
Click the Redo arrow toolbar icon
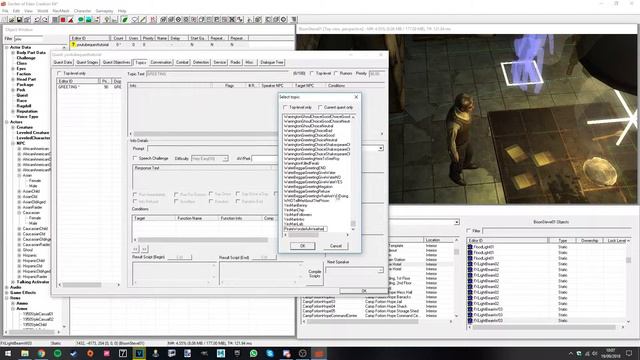(x=45, y=20)
